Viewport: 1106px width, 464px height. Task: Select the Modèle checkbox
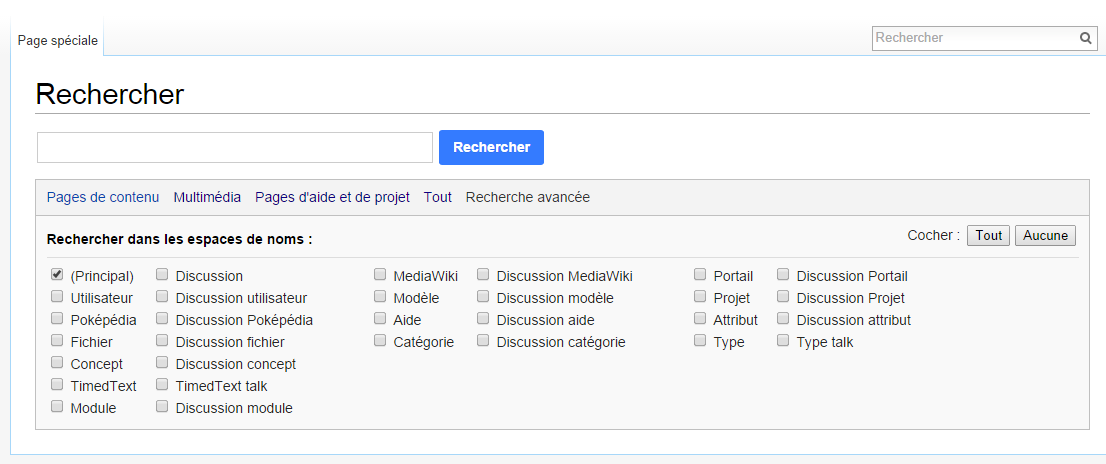pos(380,296)
